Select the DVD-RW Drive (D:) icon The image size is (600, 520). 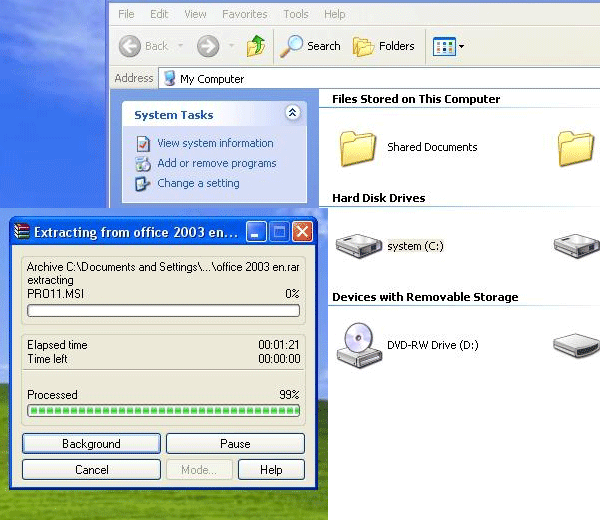click(359, 345)
